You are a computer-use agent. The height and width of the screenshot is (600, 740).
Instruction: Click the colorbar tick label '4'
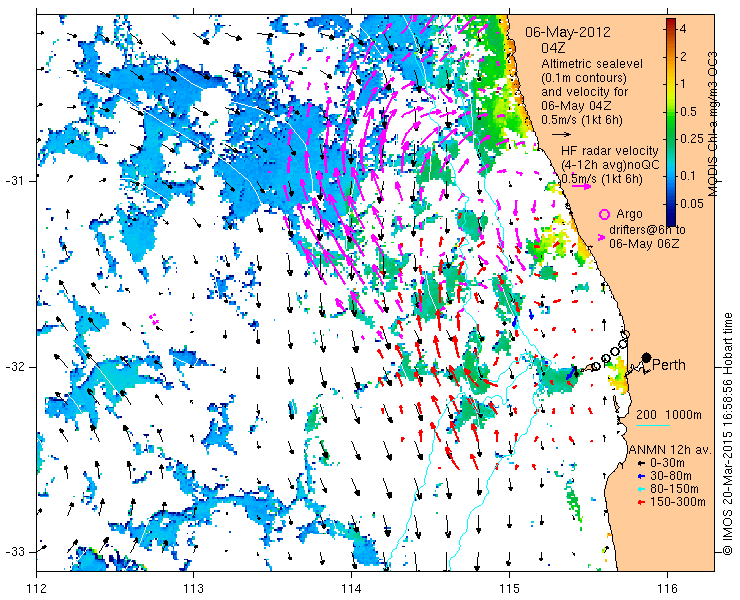pyautogui.click(x=683, y=28)
